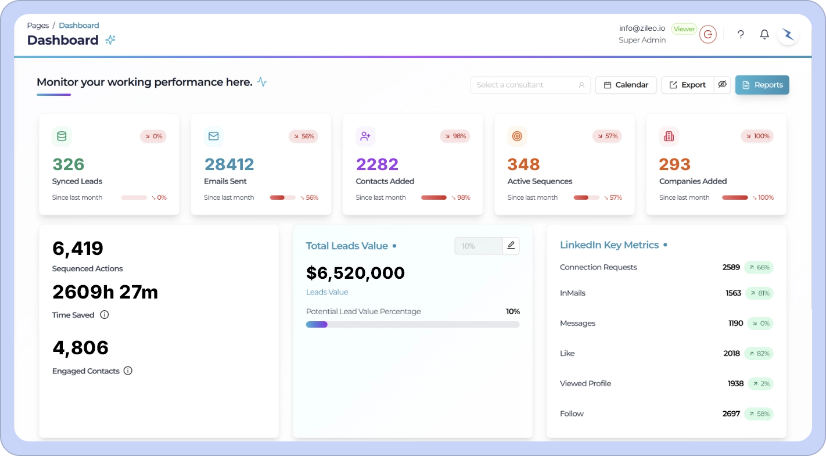
Task: Click the Synced Leads database icon
Action: (x=62, y=136)
